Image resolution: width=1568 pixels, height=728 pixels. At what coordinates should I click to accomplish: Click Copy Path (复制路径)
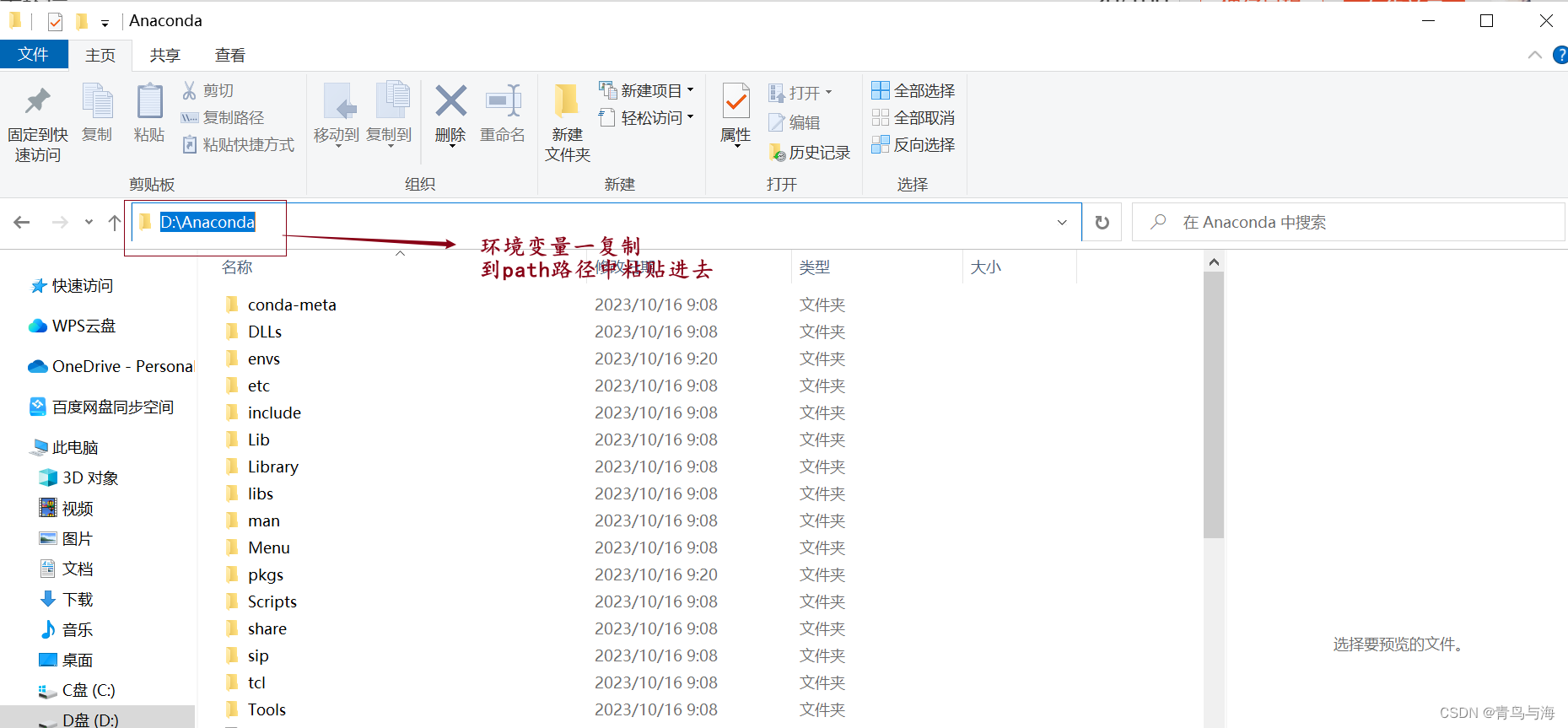click(223, 117)
